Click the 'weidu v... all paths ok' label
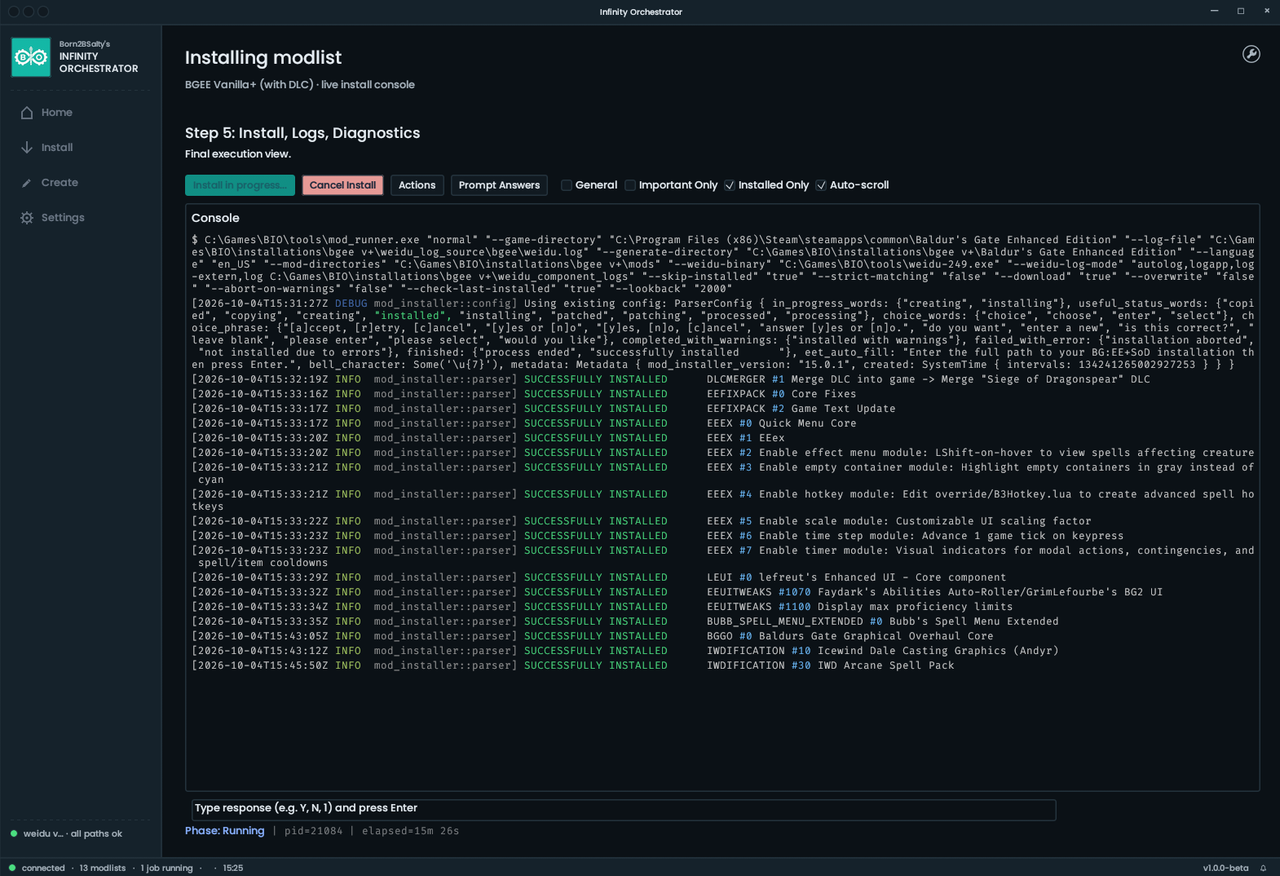1280x876 pixels. click(x=73, y=834)
